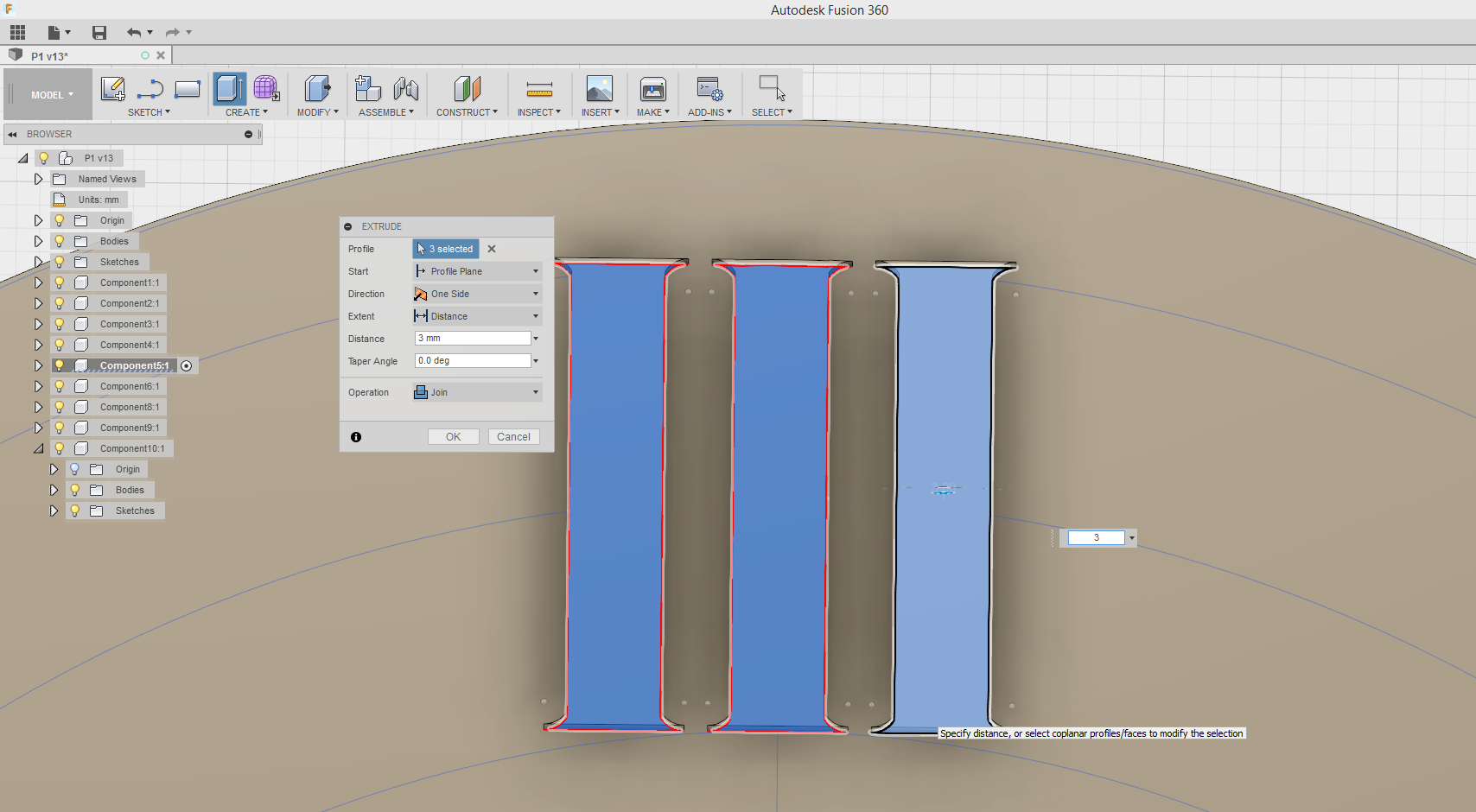
Task: Collapse the EXTRUDE dialog header
Action: 348,226
